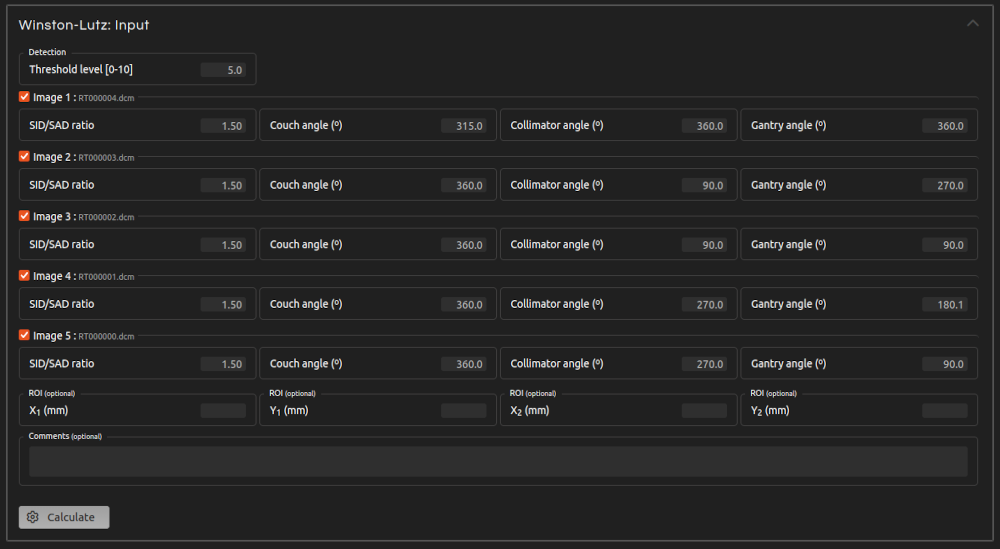Screen dimensions: 1000x549
Task: Uncheck the Image 2 checkbox
Action: pyautogui.click(x=24, y=156)
